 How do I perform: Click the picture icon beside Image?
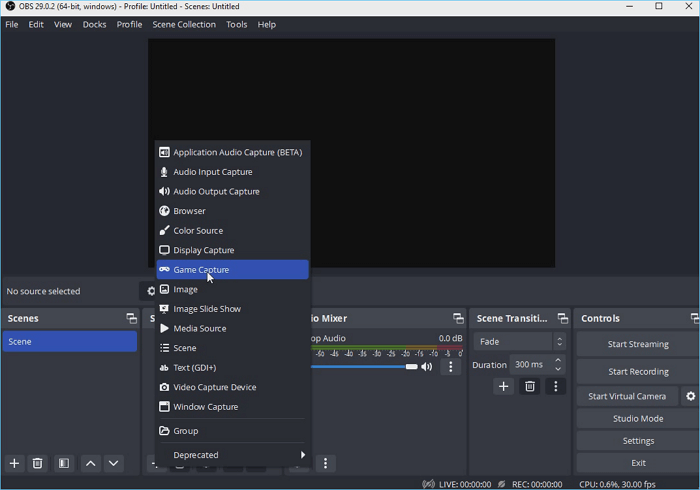164,289
